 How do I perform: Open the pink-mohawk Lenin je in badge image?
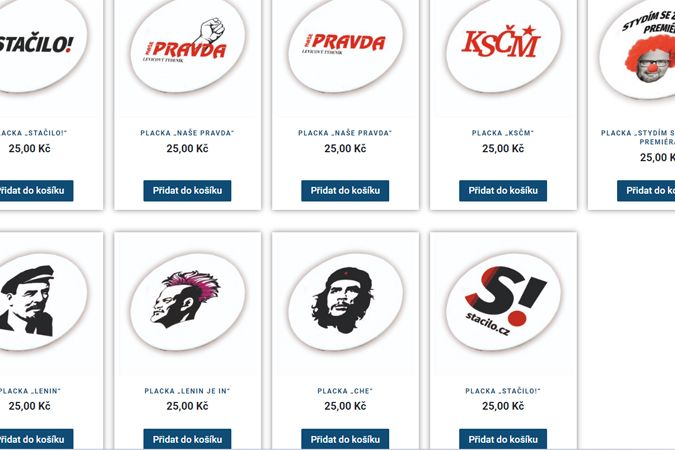(187, 302)
